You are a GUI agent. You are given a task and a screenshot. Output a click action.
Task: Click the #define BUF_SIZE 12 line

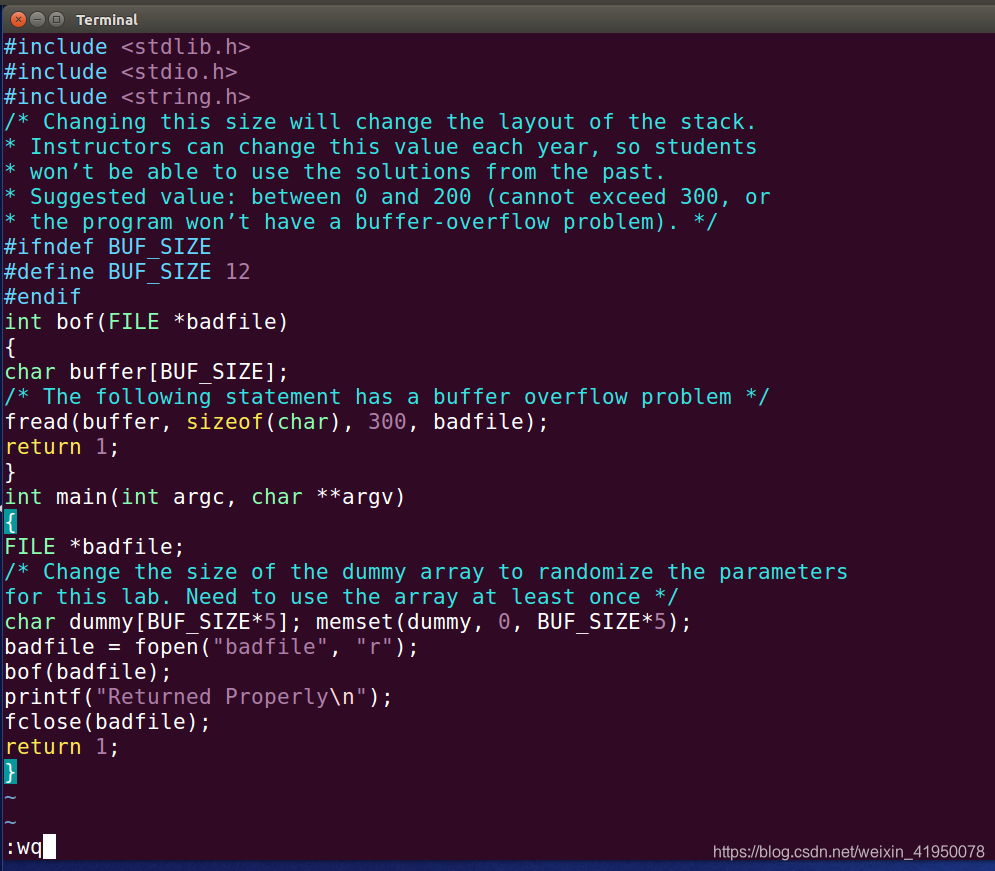(x=127, y=271)
